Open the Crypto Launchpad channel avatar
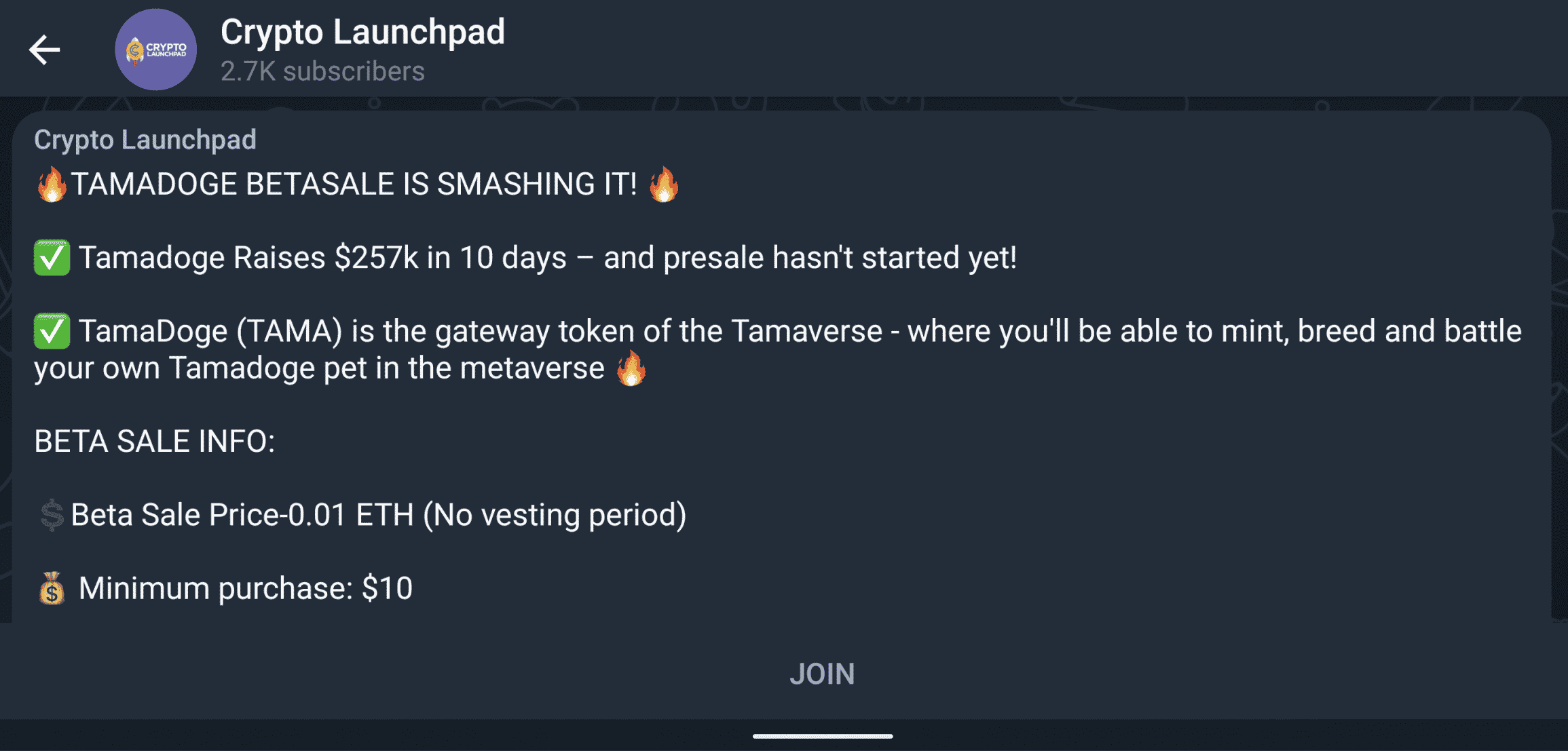Viewport: 1568px width, 751px height. (x=155, y=50)
